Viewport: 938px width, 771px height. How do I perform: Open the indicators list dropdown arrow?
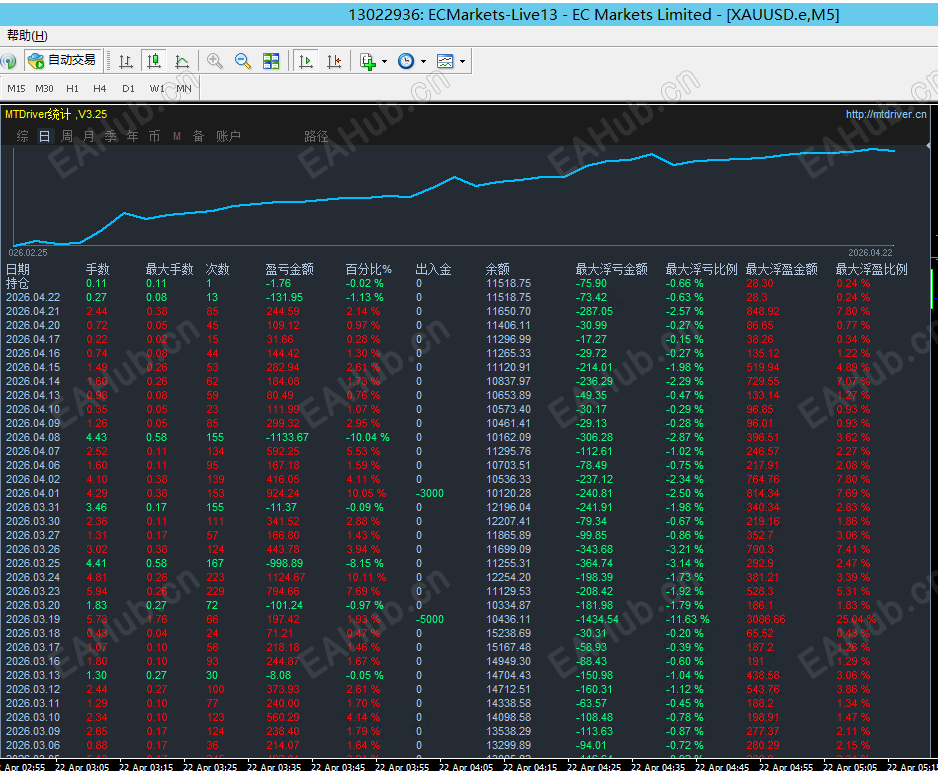(x=384, y=61)
